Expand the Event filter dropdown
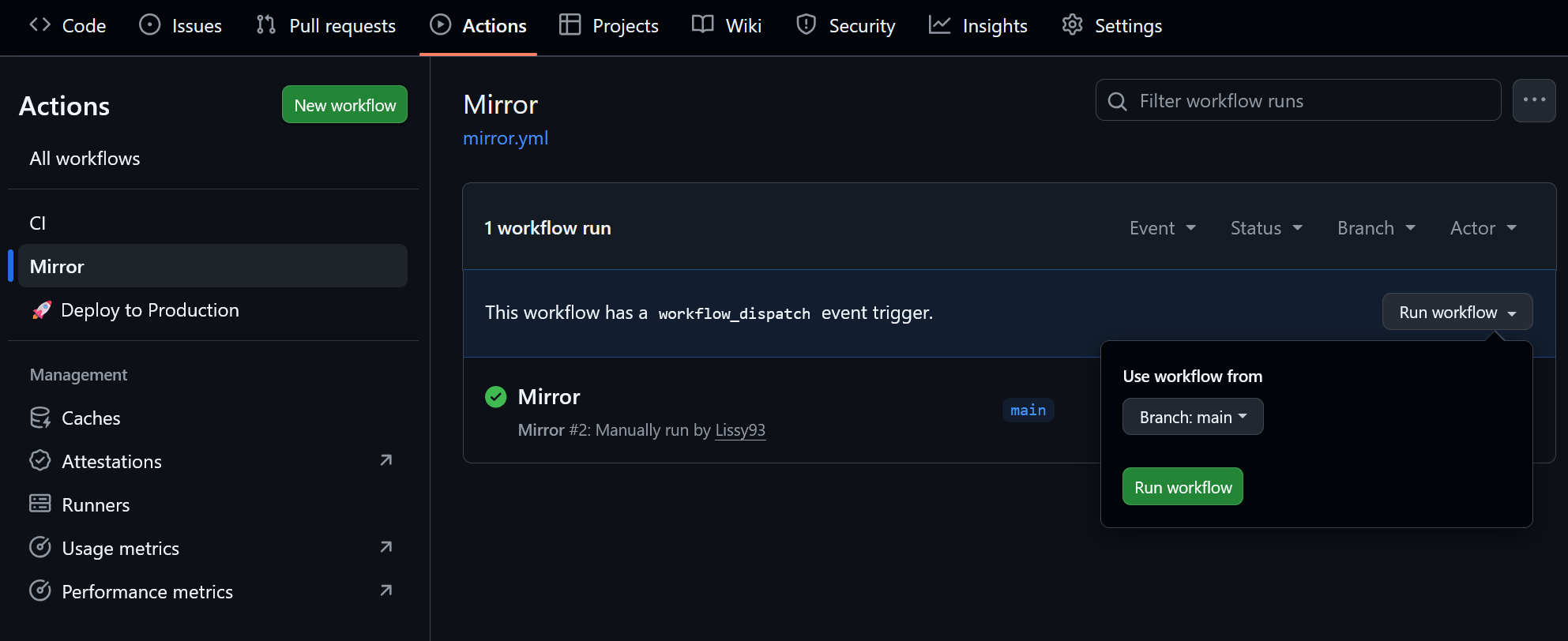 [1162, 228]
